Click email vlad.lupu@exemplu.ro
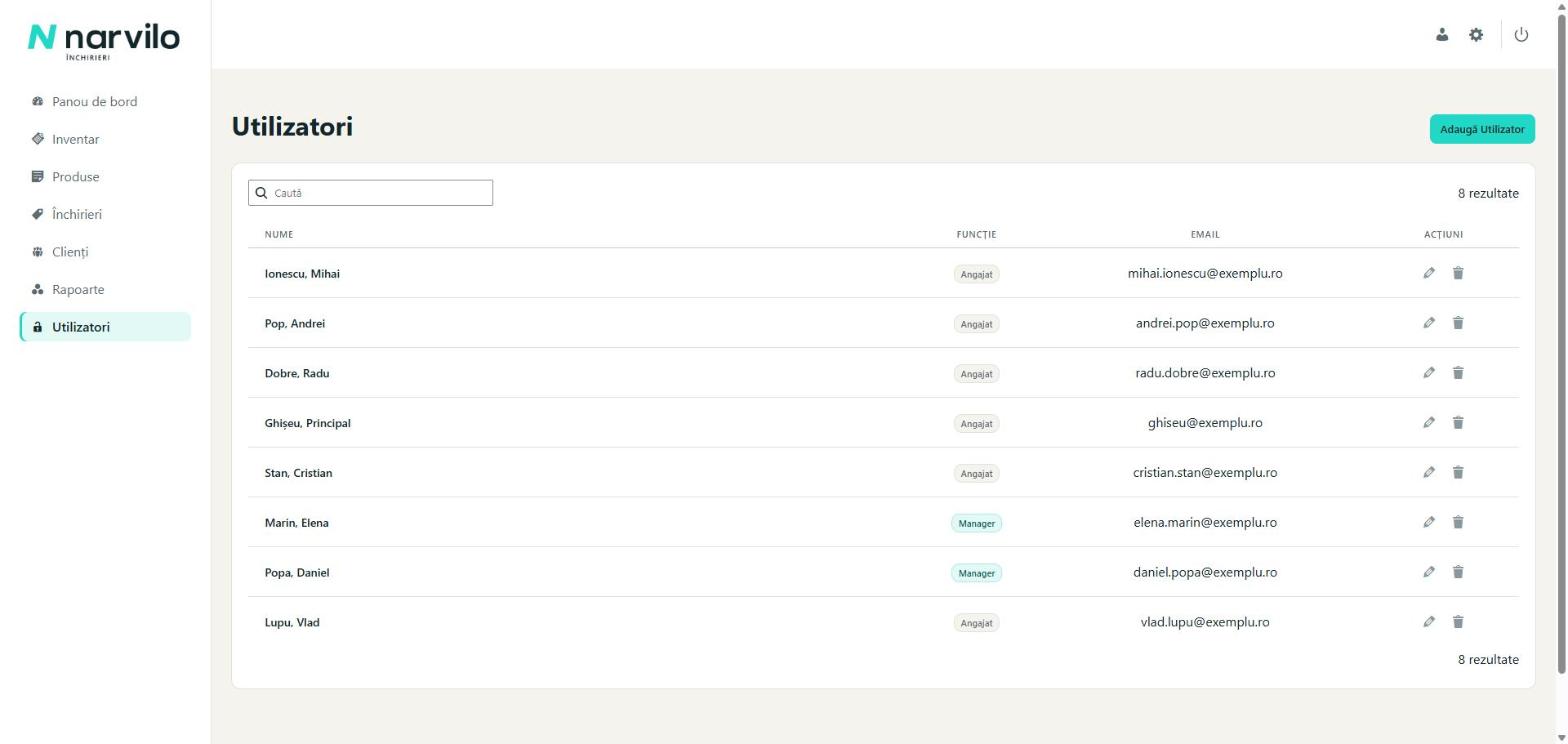1568x744 pixels. [1205, 622]
